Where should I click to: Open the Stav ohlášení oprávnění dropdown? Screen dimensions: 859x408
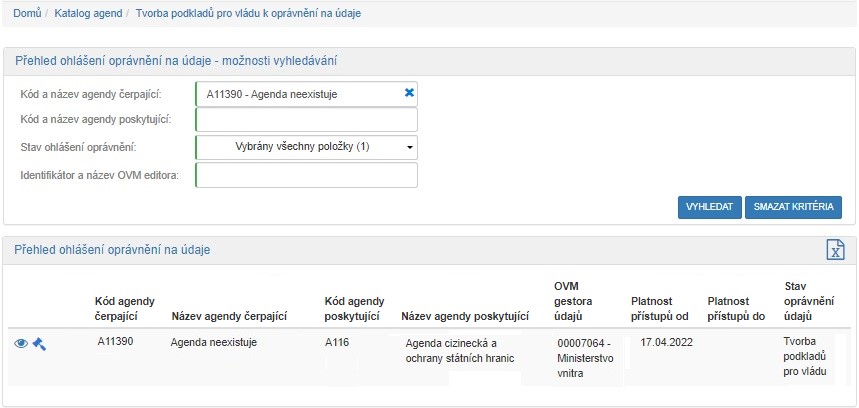pyautogui.click(x=306, y=147)
